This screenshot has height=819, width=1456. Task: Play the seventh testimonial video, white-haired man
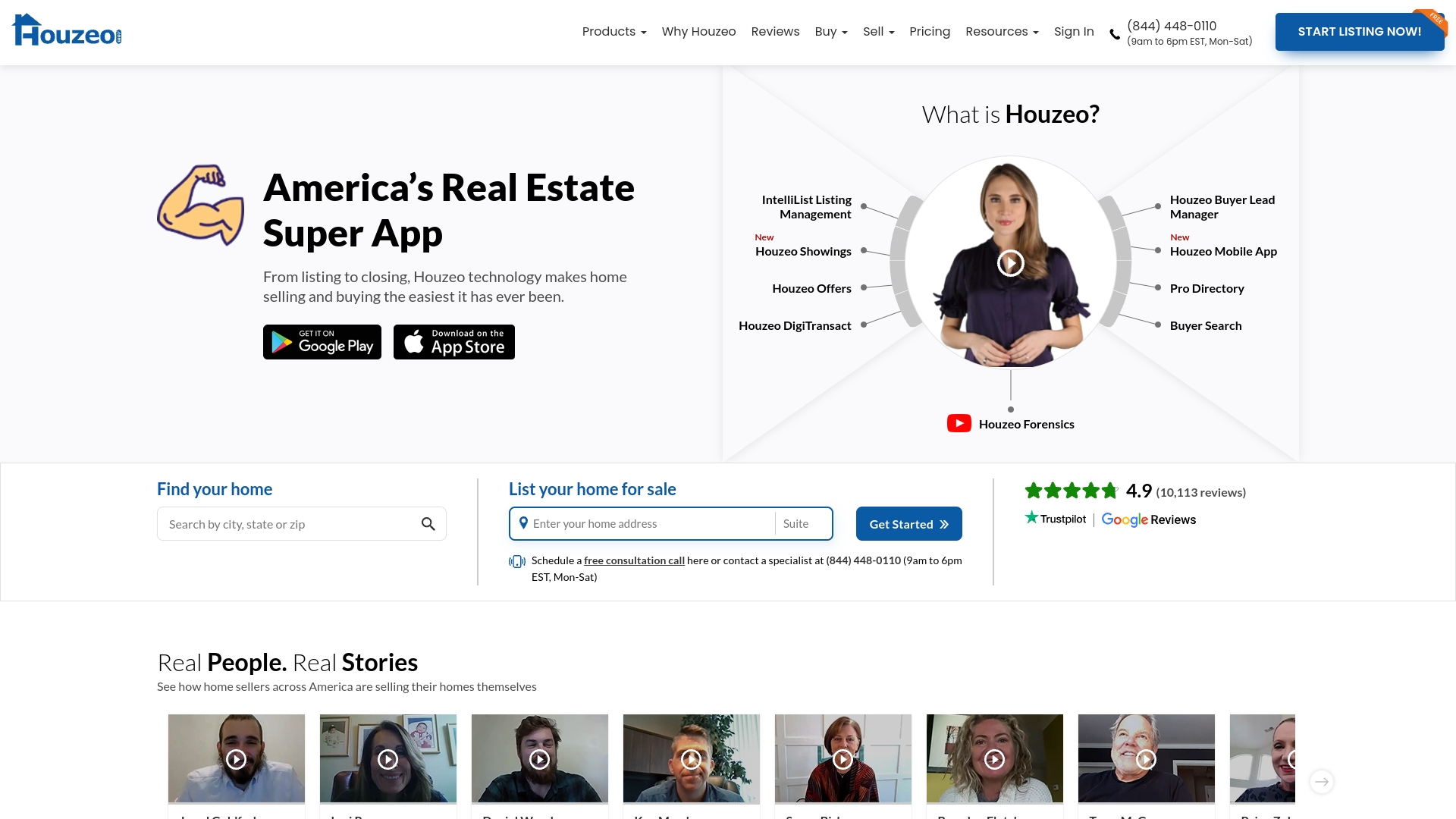pos(1147,759)
